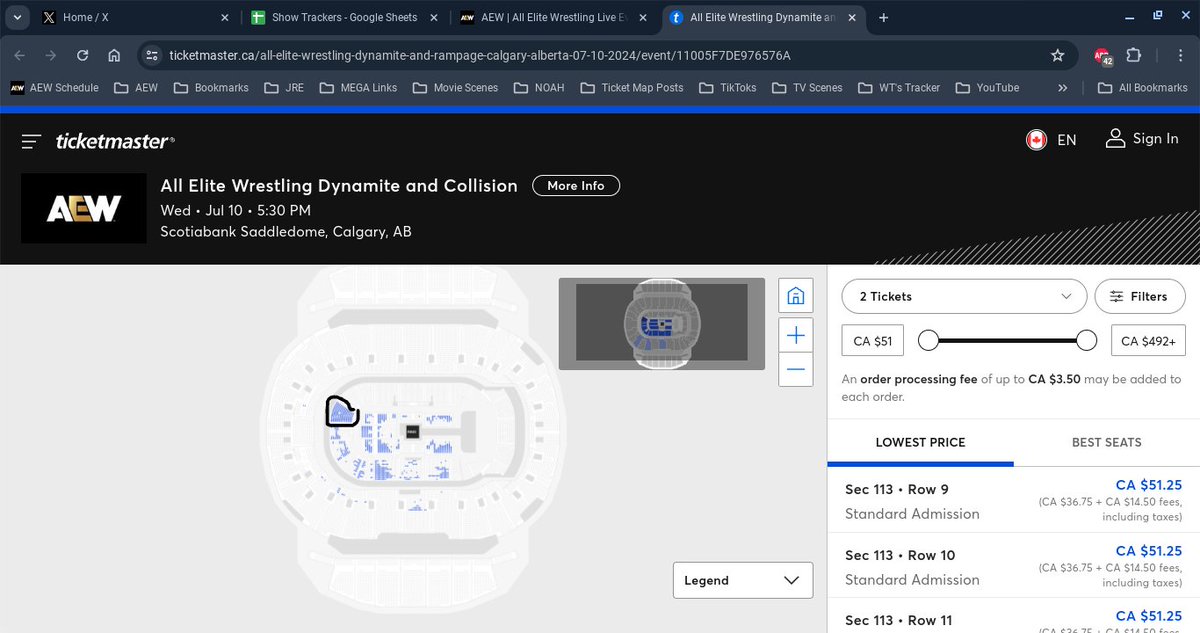This screenshot has width=1200, height=633.
Task: Close the Home / X tab
Action: click(225, 17)
